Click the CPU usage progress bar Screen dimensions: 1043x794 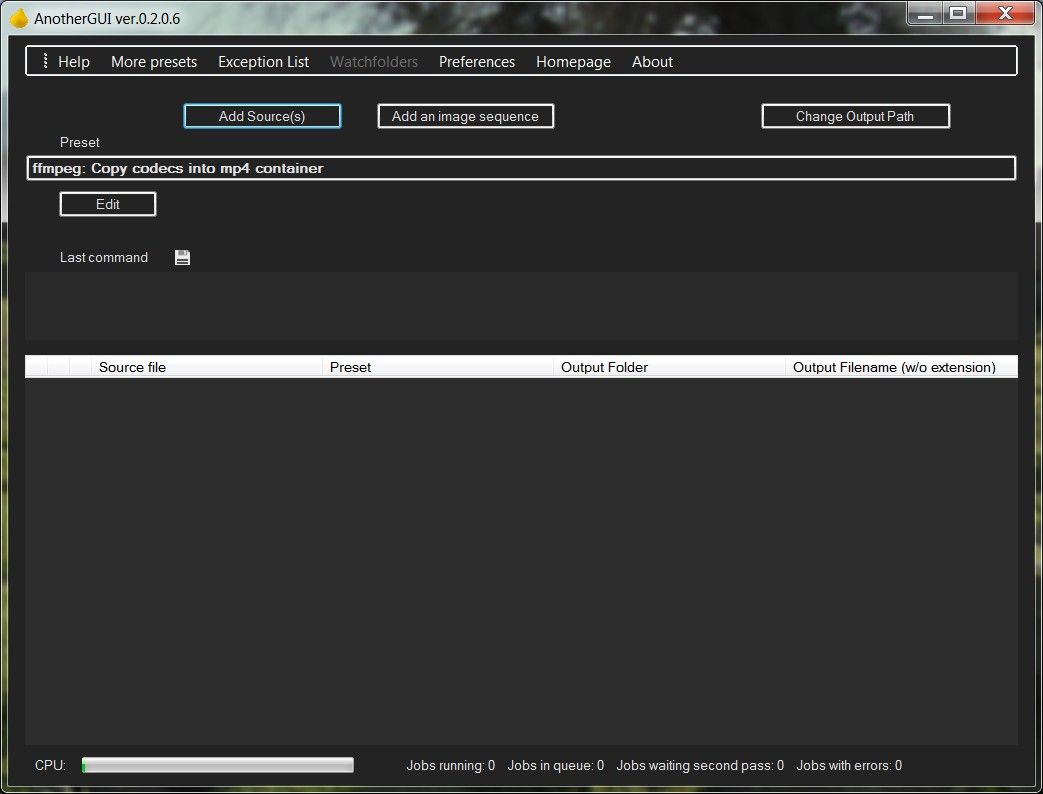(216, 764)
